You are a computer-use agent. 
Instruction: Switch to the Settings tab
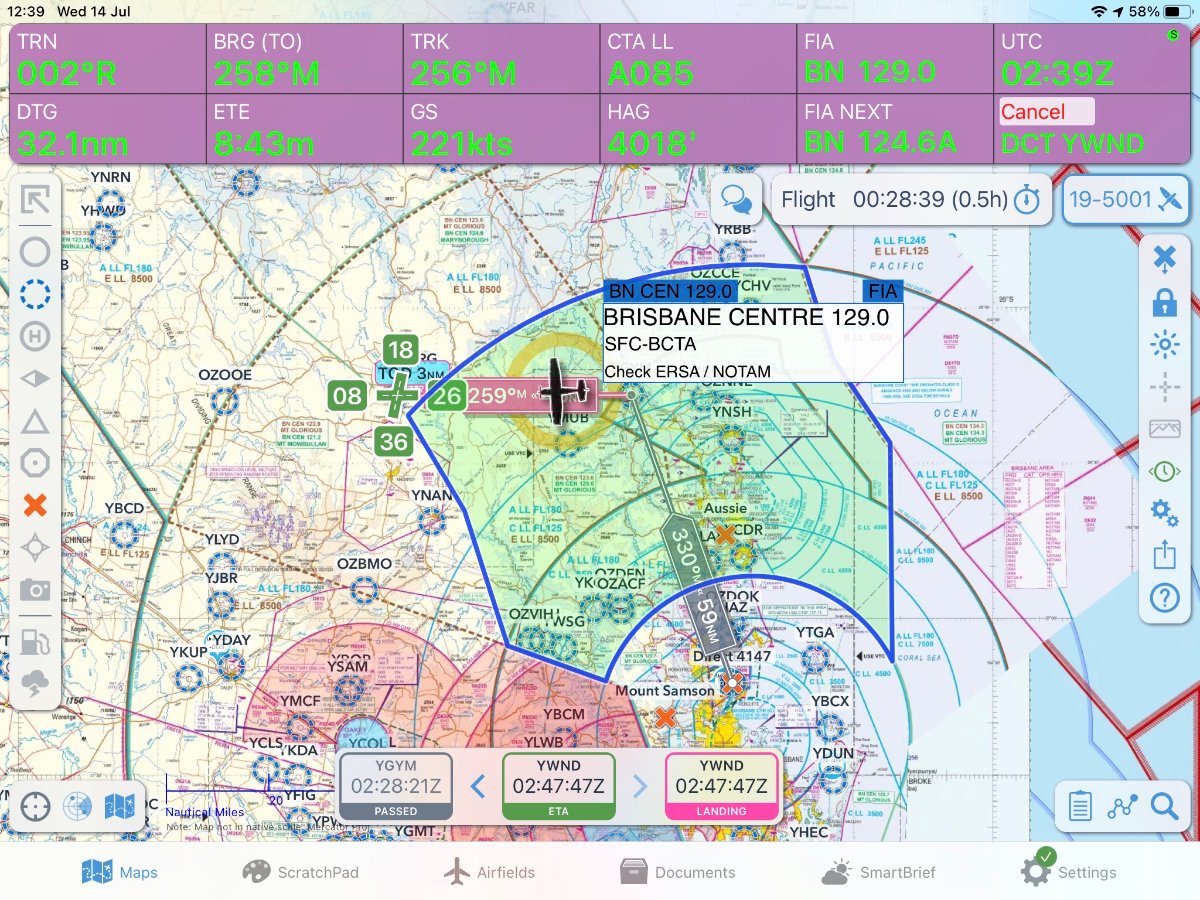1068,870
